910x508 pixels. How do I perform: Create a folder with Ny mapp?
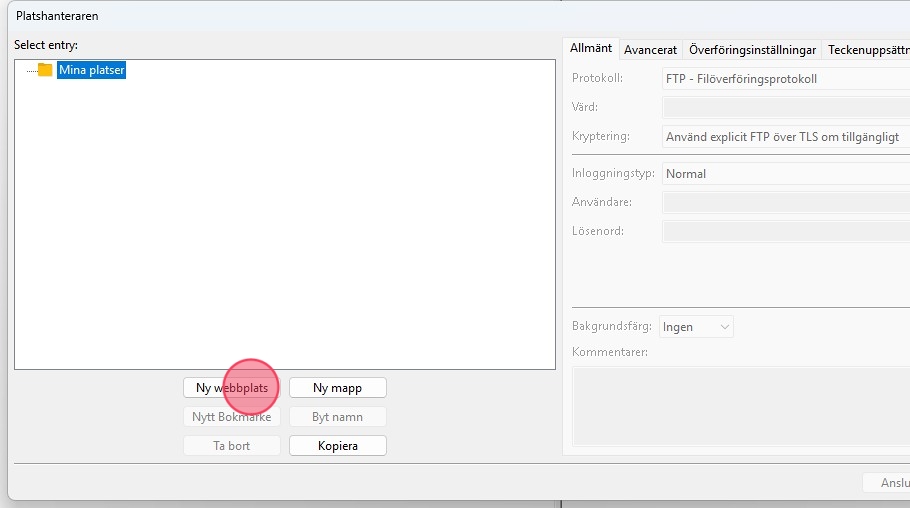pyautogui.click(x=337, y=388)
